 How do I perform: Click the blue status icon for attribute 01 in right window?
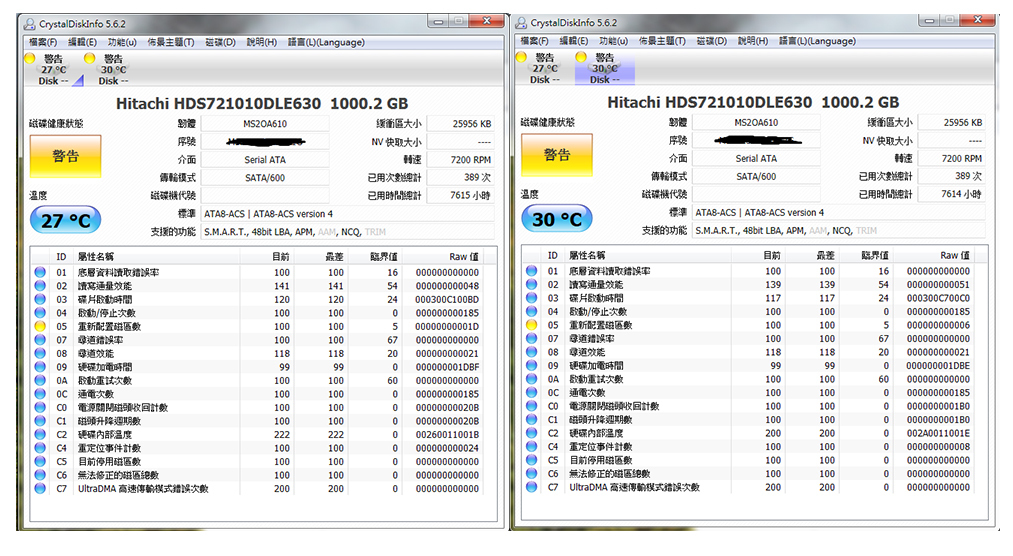(530, 271)
